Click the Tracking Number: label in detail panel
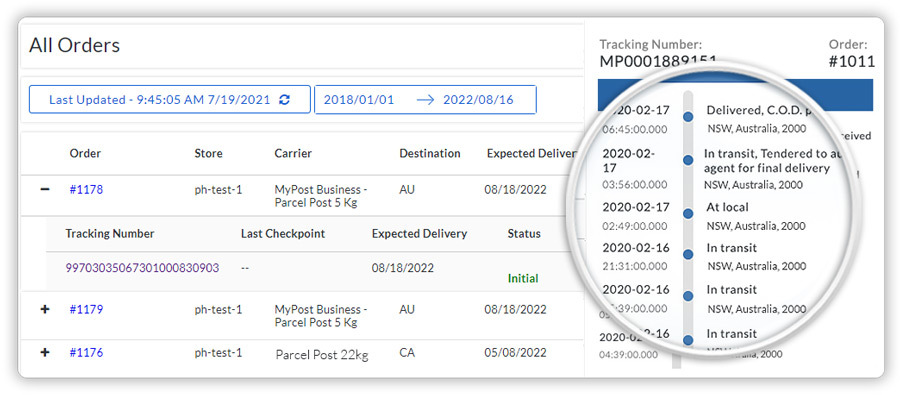 [651, 44]
